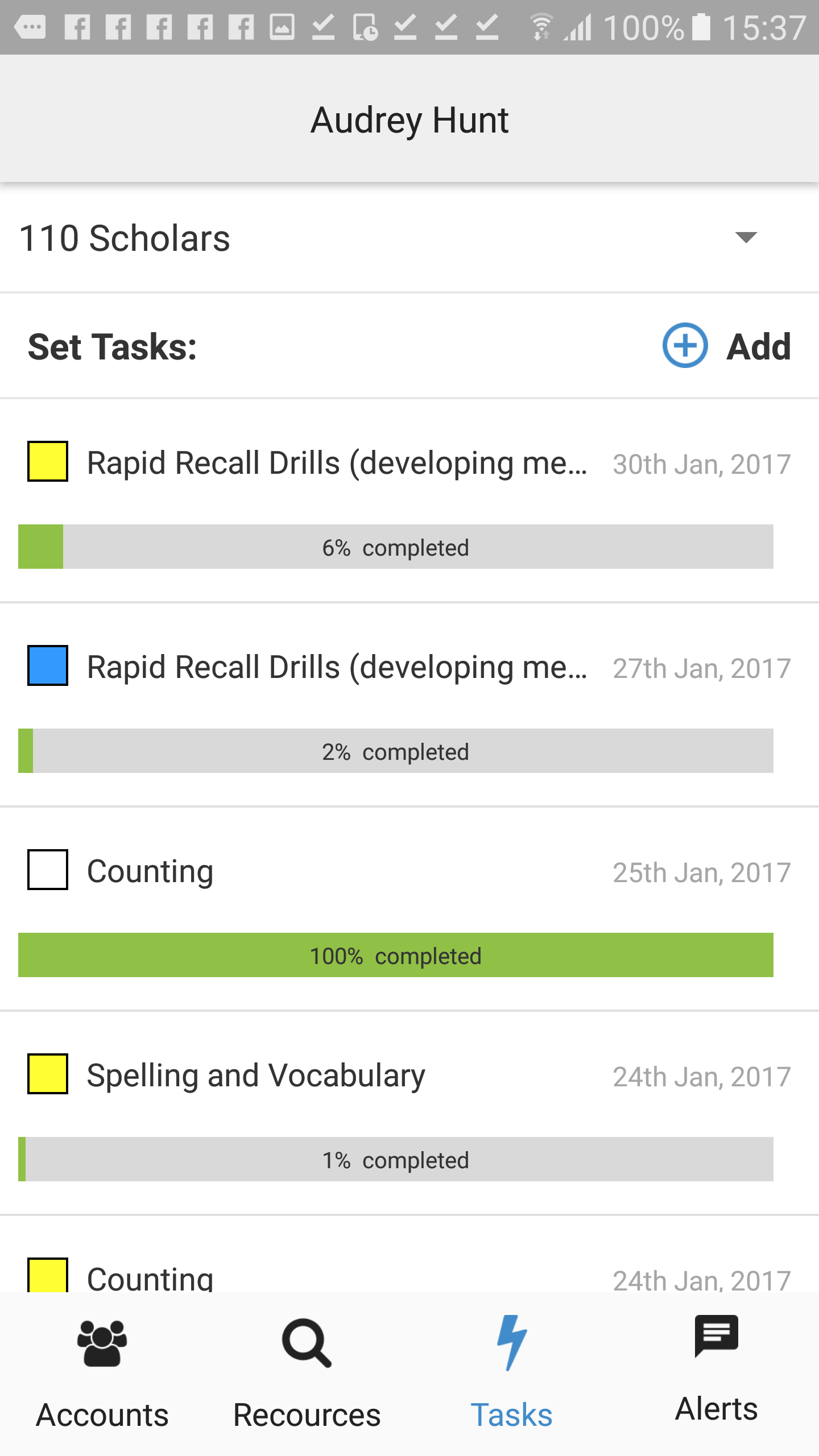The height and width of the screenshot is (1456, 819).
Task: Open the Alerts message icon
Action: coord(716,1337)
